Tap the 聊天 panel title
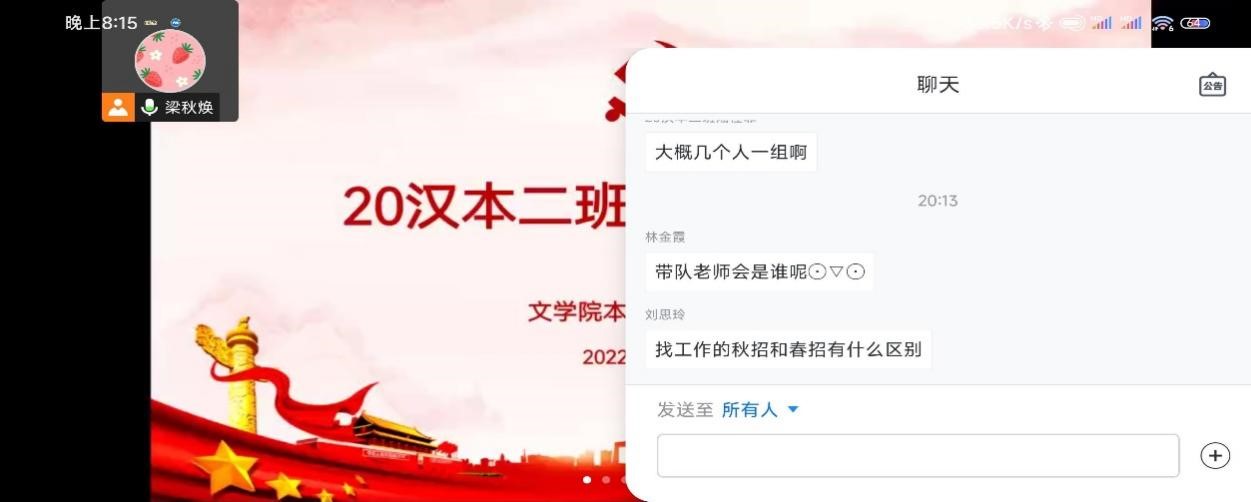This screenshot has height=502, width=1251. pyautogui.click(x=938, y=84)
